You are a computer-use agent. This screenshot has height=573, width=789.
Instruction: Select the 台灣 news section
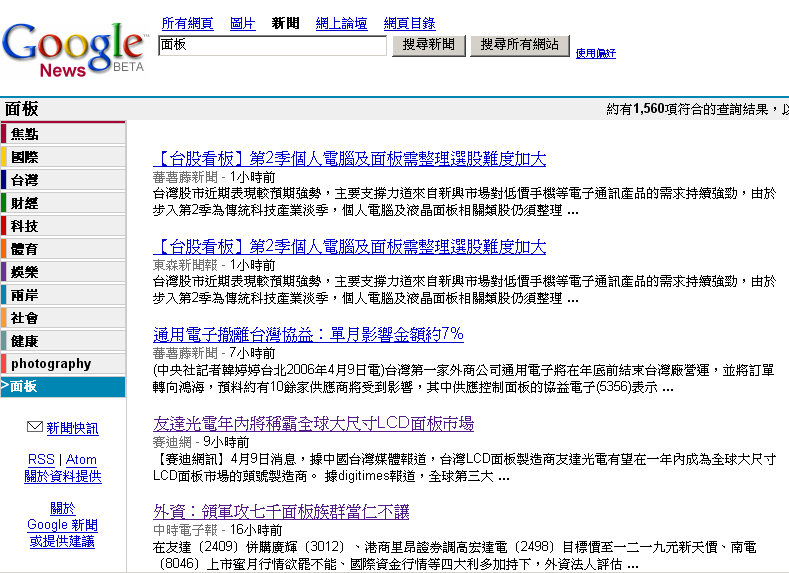[63, 180]
